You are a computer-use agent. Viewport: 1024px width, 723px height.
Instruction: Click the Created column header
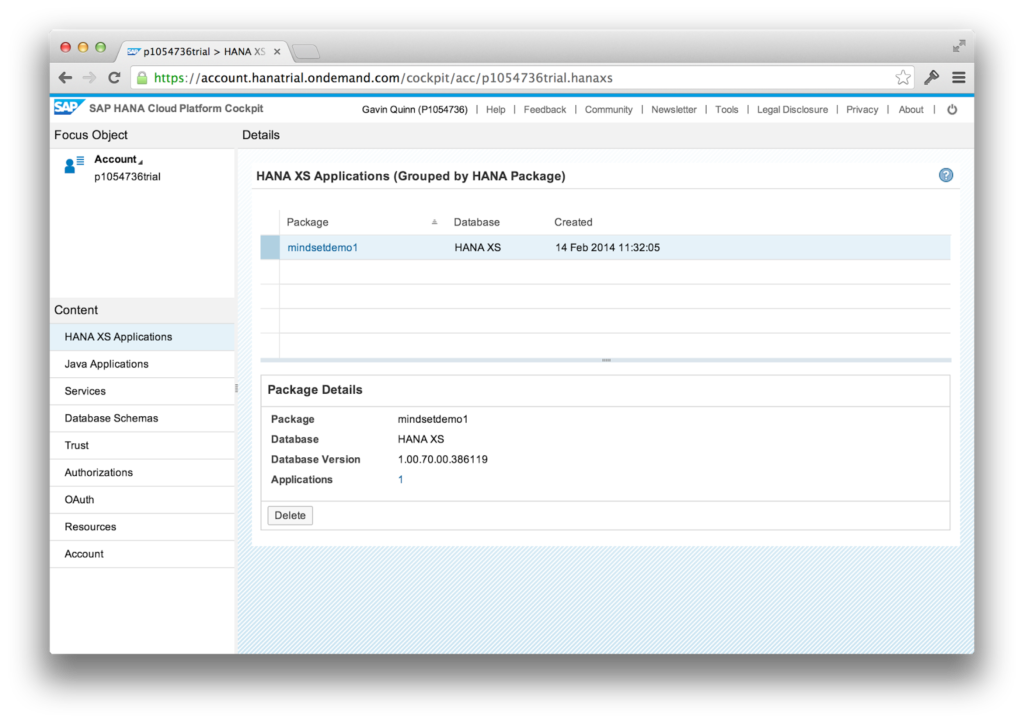coord(573,222)
